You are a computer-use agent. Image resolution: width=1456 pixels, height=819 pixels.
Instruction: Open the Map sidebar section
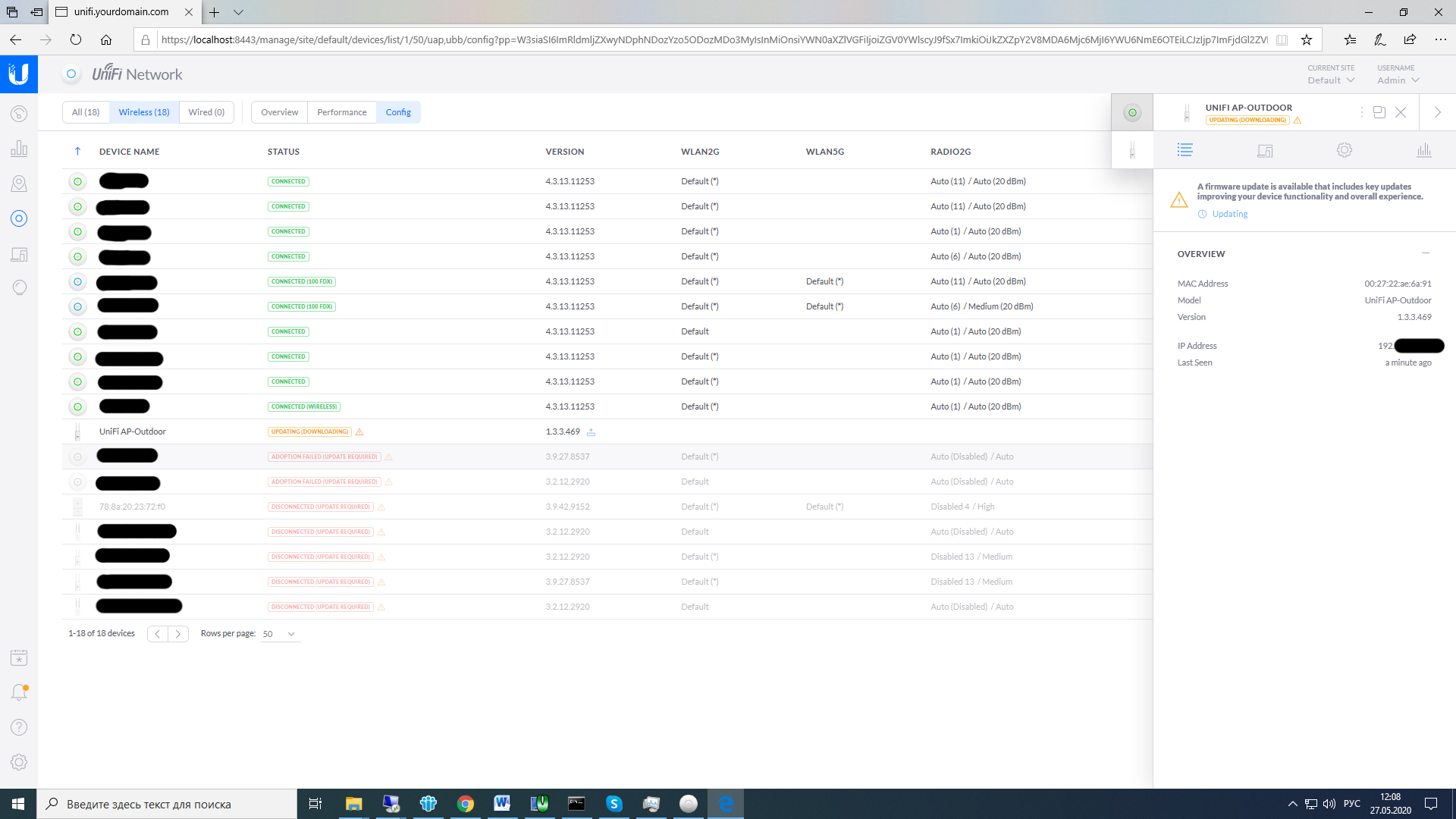pyautogui.click(x=19, y=184)
